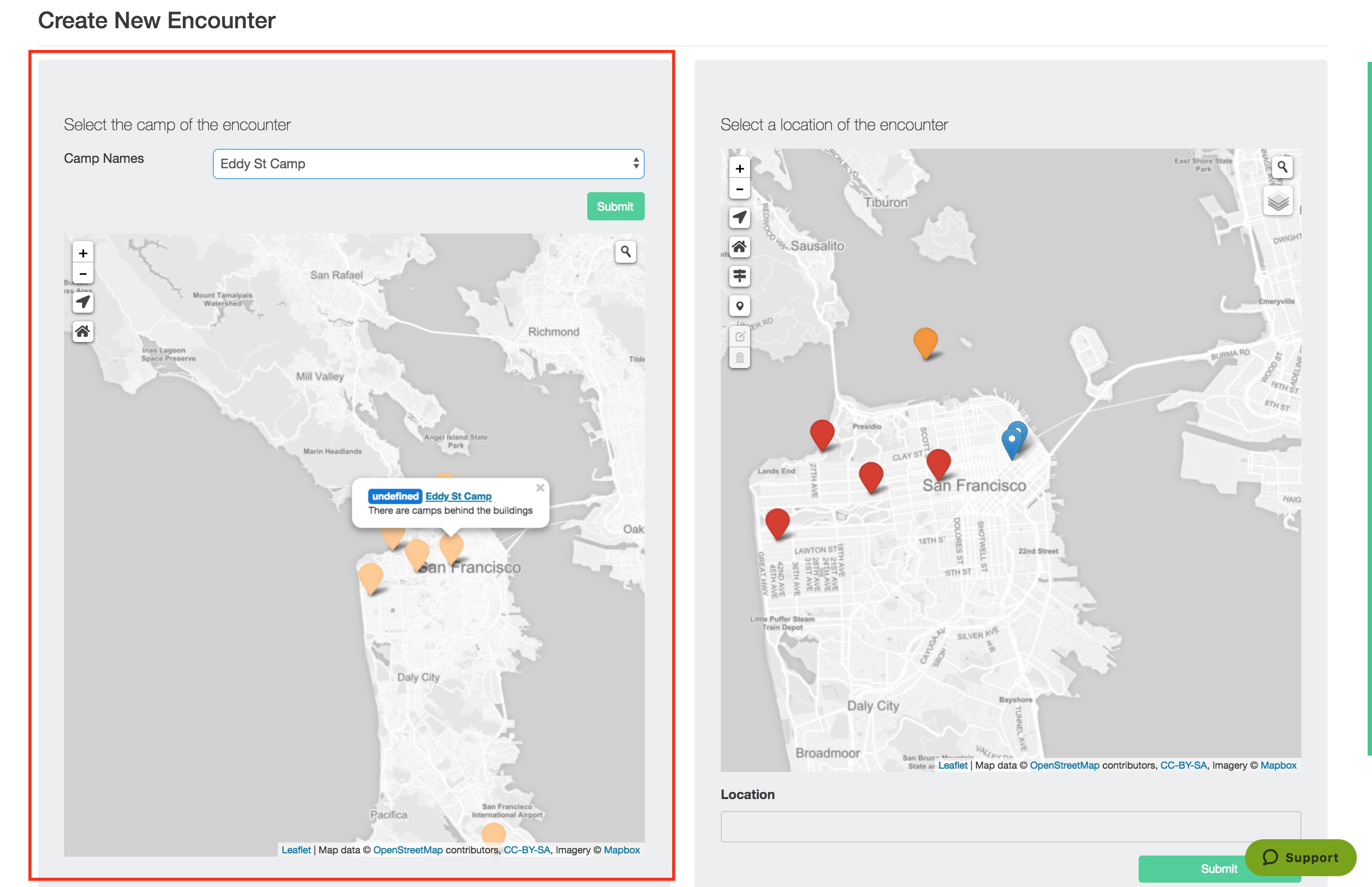Image resolution: width=1372 pixels, height=887 pixels.
Task: Zoom in on the camp selection map
Action: click(x=83, y=254)
